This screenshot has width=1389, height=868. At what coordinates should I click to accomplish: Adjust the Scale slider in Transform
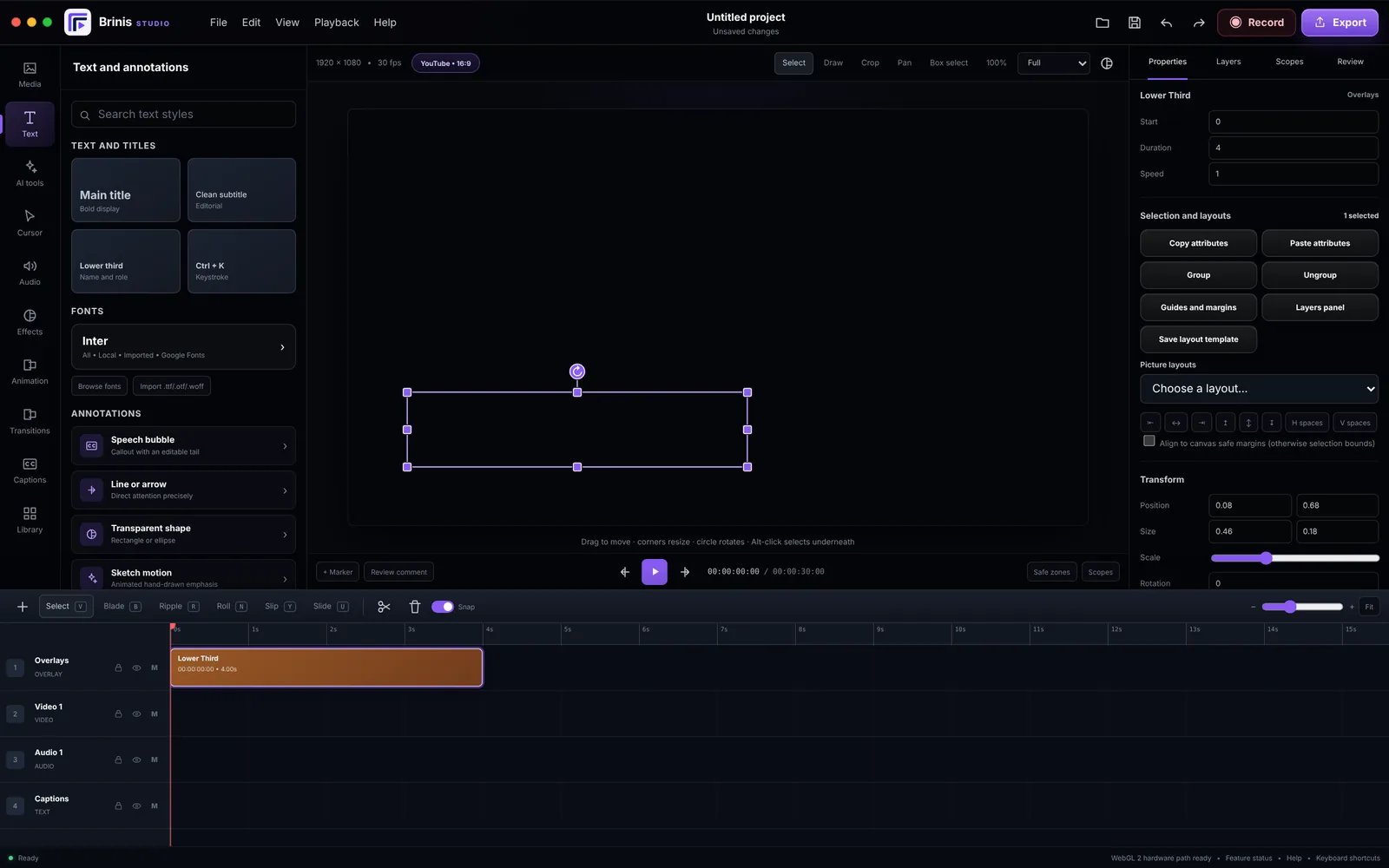click(1294, 558)
